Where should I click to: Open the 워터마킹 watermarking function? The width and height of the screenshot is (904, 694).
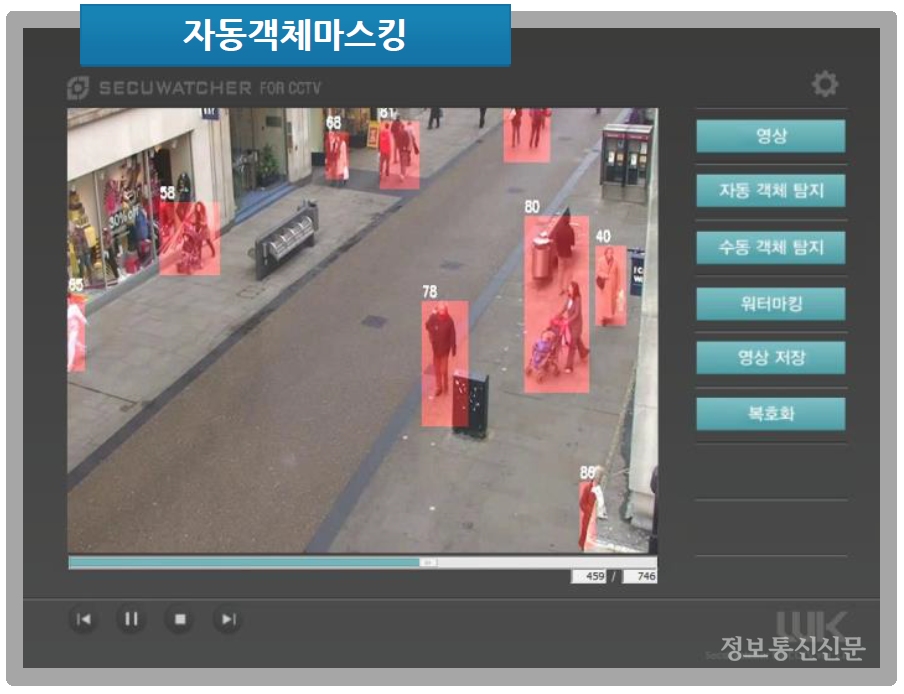[770, 303]
